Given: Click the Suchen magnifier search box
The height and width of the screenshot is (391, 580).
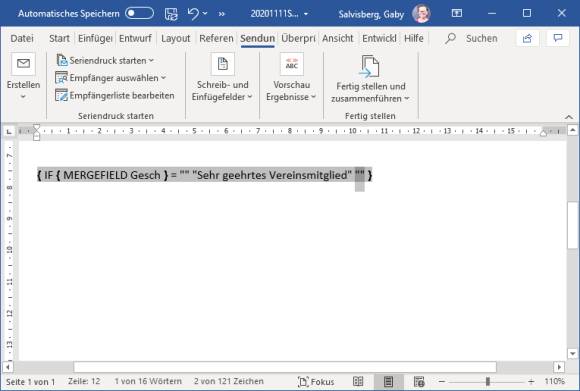Looking at the screenshot, I should [x=472, y=38].
